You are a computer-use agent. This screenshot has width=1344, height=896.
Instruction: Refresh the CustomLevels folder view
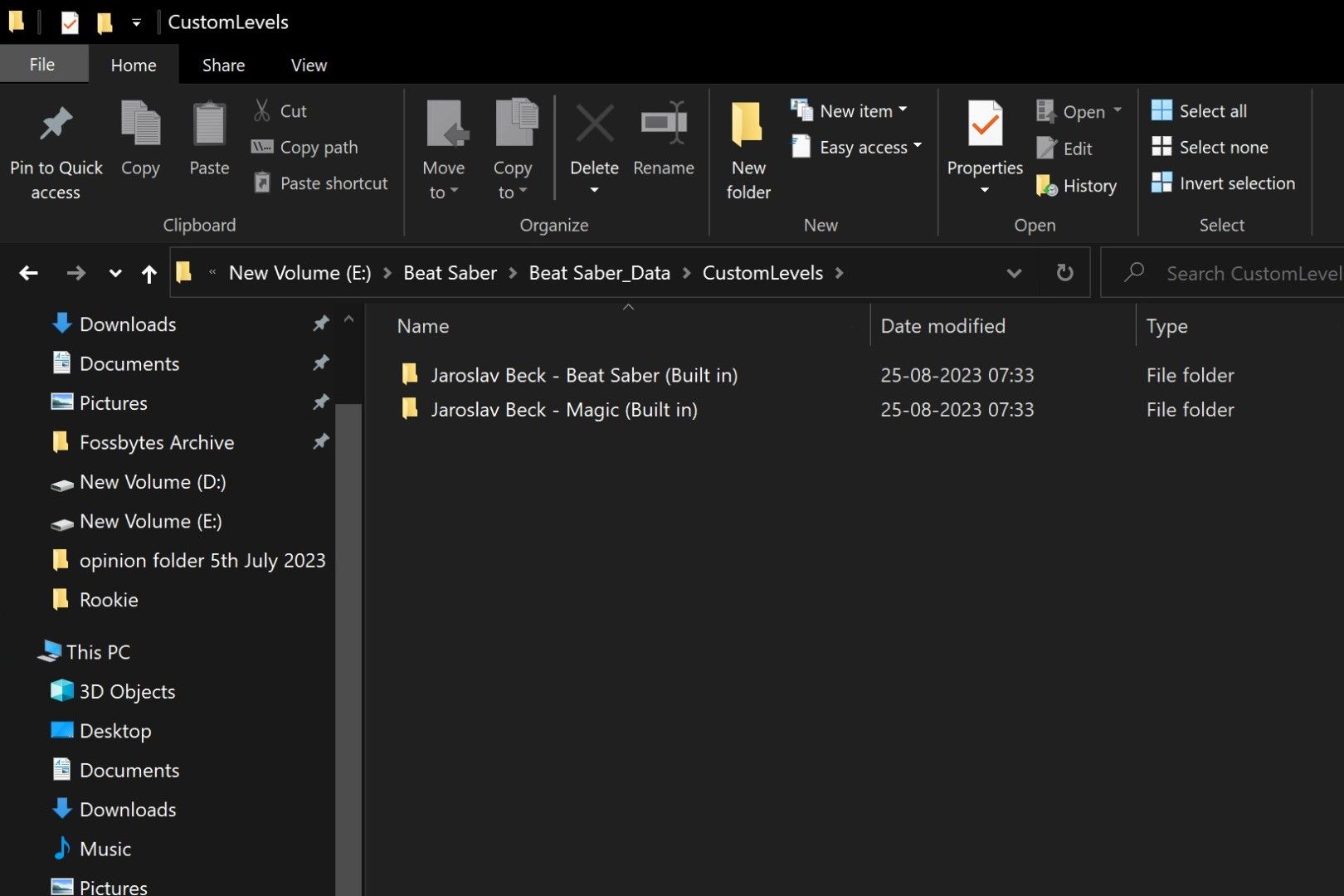[1064, 273]
